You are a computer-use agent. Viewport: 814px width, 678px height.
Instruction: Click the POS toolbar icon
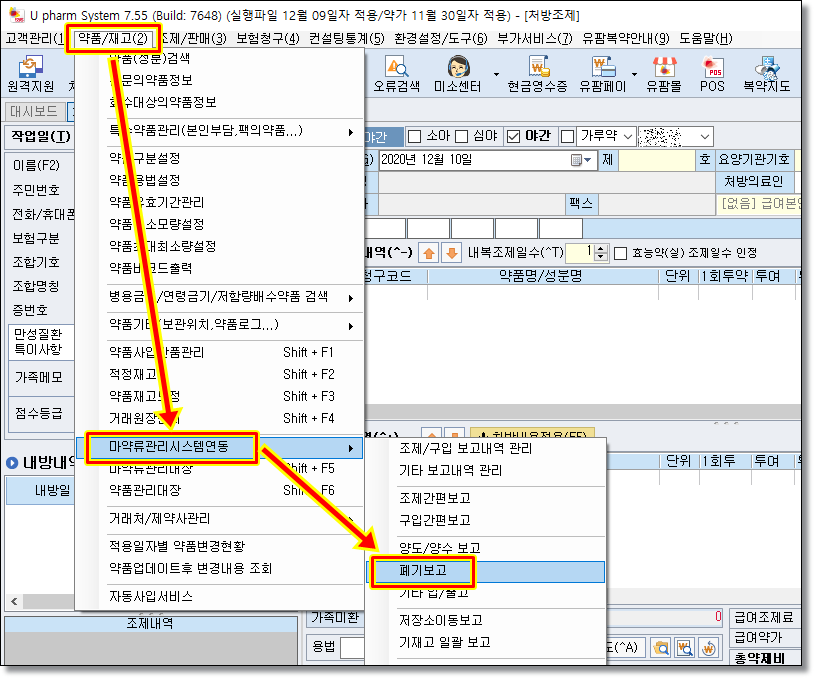[712, 75]
